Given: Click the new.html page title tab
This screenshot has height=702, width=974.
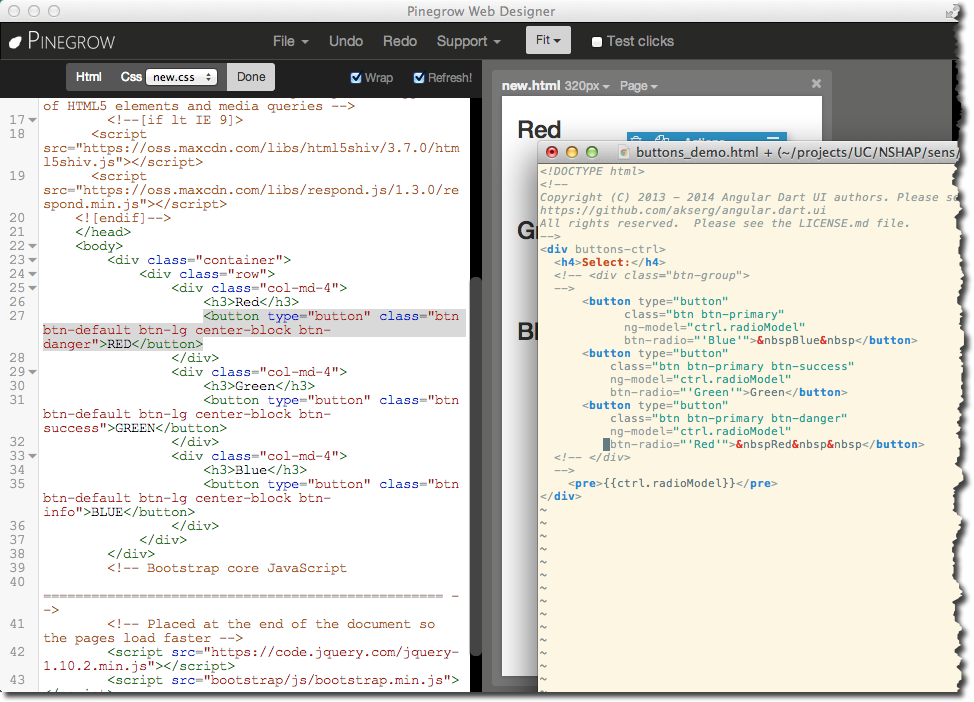Looking at the screenshot, I should pyautogui.click(x=530, y=86).
